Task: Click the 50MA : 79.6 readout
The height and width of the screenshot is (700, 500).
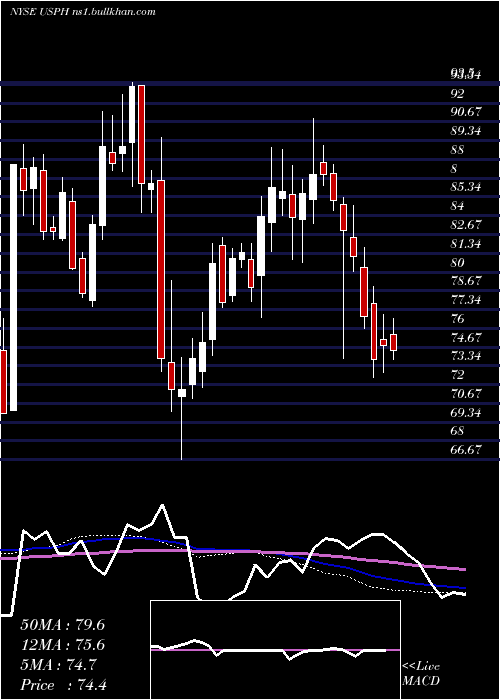Action: (62, 625)
